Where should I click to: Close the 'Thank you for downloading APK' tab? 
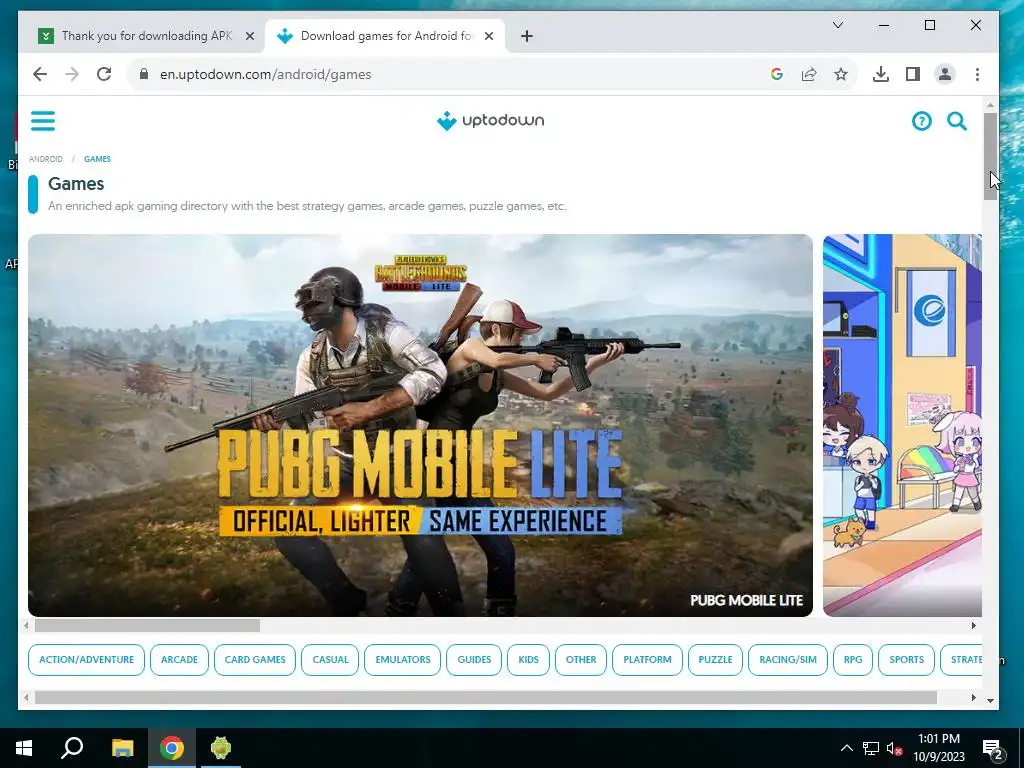(249, 36)
